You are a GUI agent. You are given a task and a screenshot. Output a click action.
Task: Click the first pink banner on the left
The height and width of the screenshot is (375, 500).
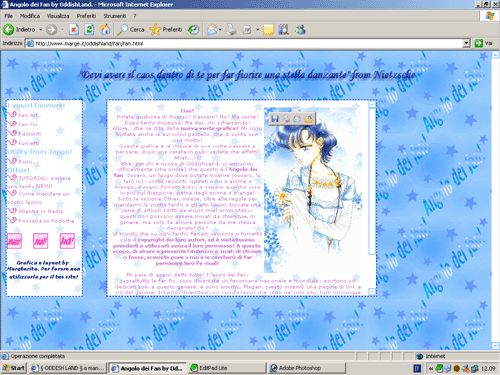click(x=14, y=241)
